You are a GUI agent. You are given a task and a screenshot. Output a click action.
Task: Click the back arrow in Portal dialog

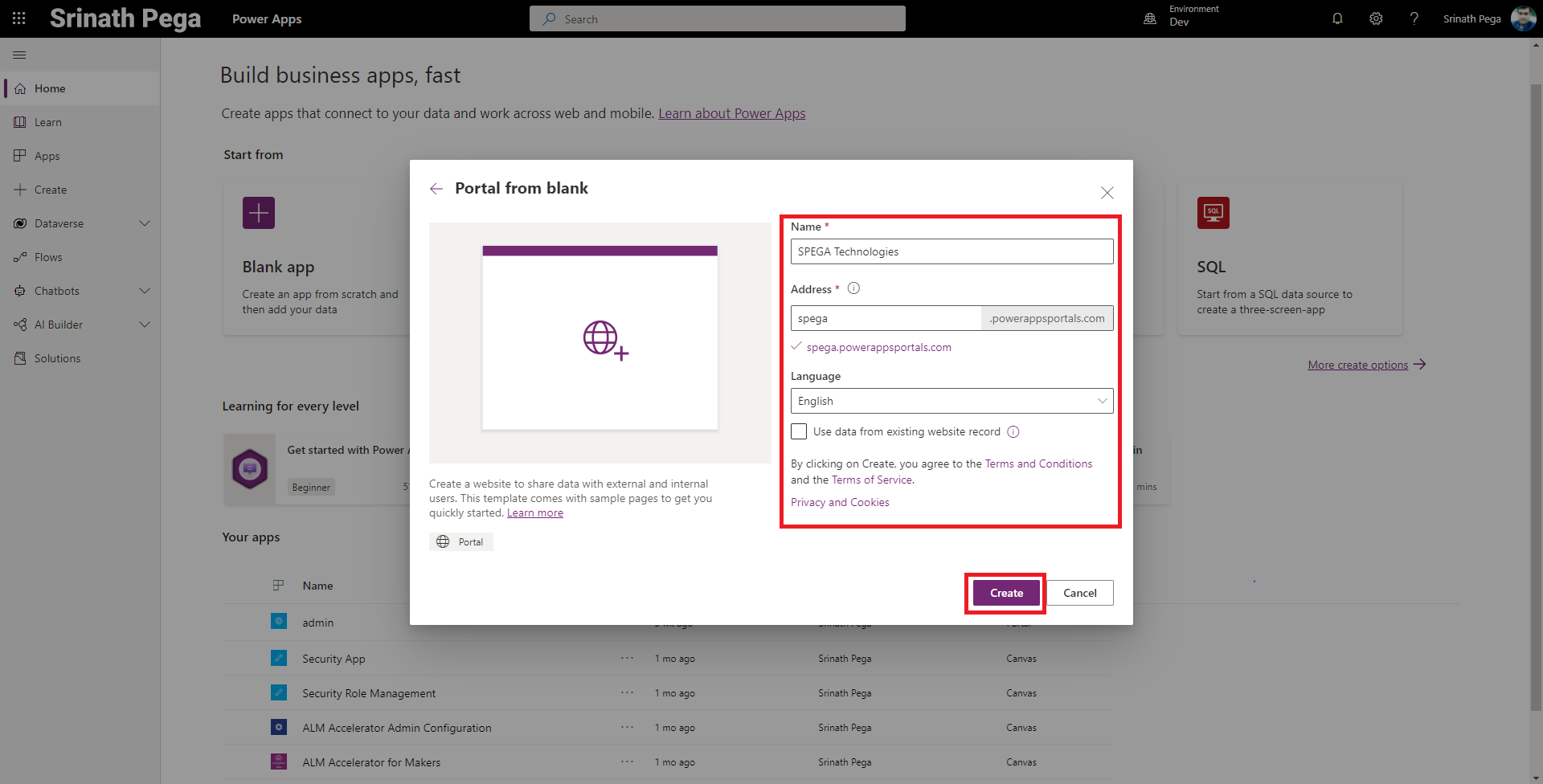tap(436, 189)
